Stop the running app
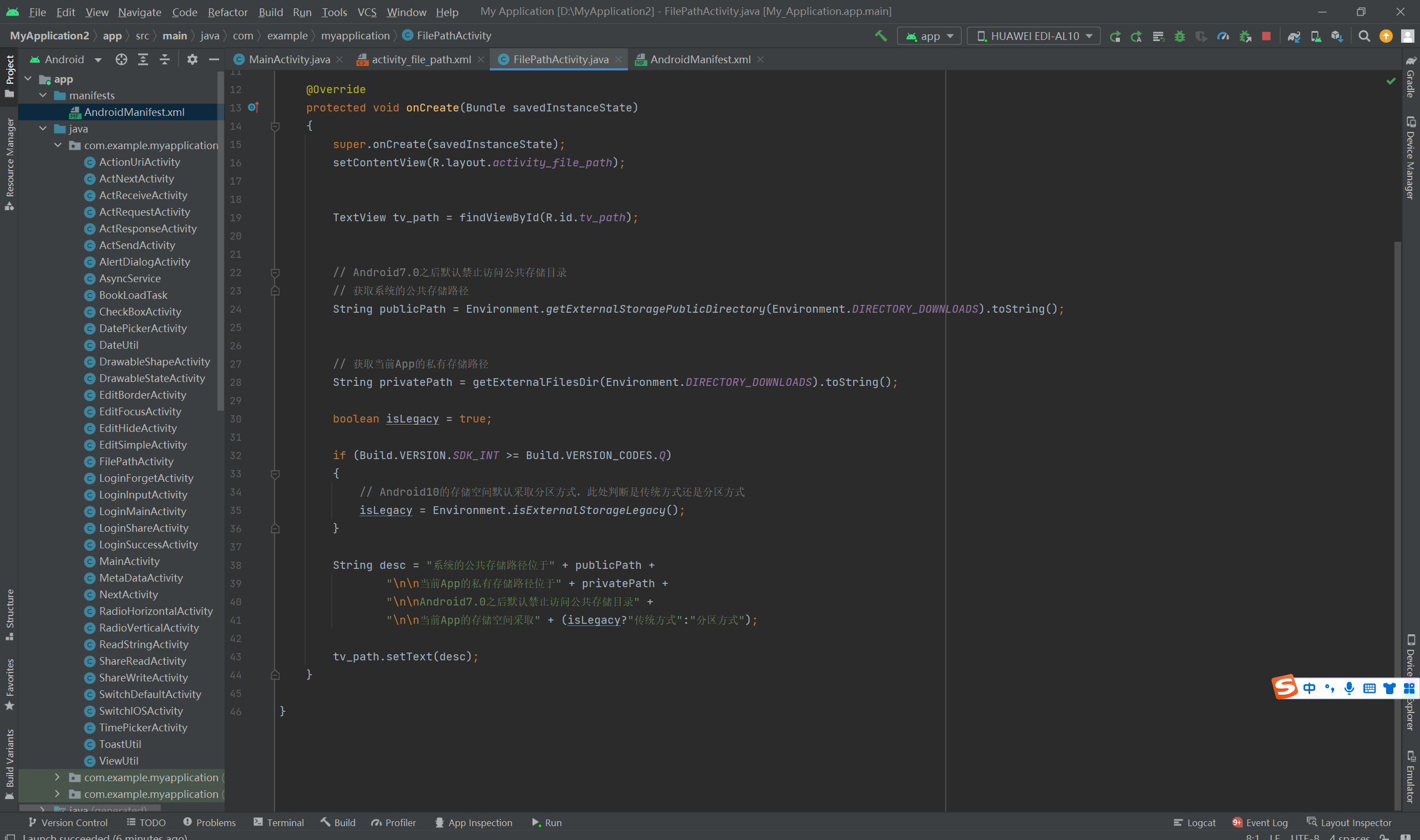Screen dimensions: 1420x840 pos(1266,36)
